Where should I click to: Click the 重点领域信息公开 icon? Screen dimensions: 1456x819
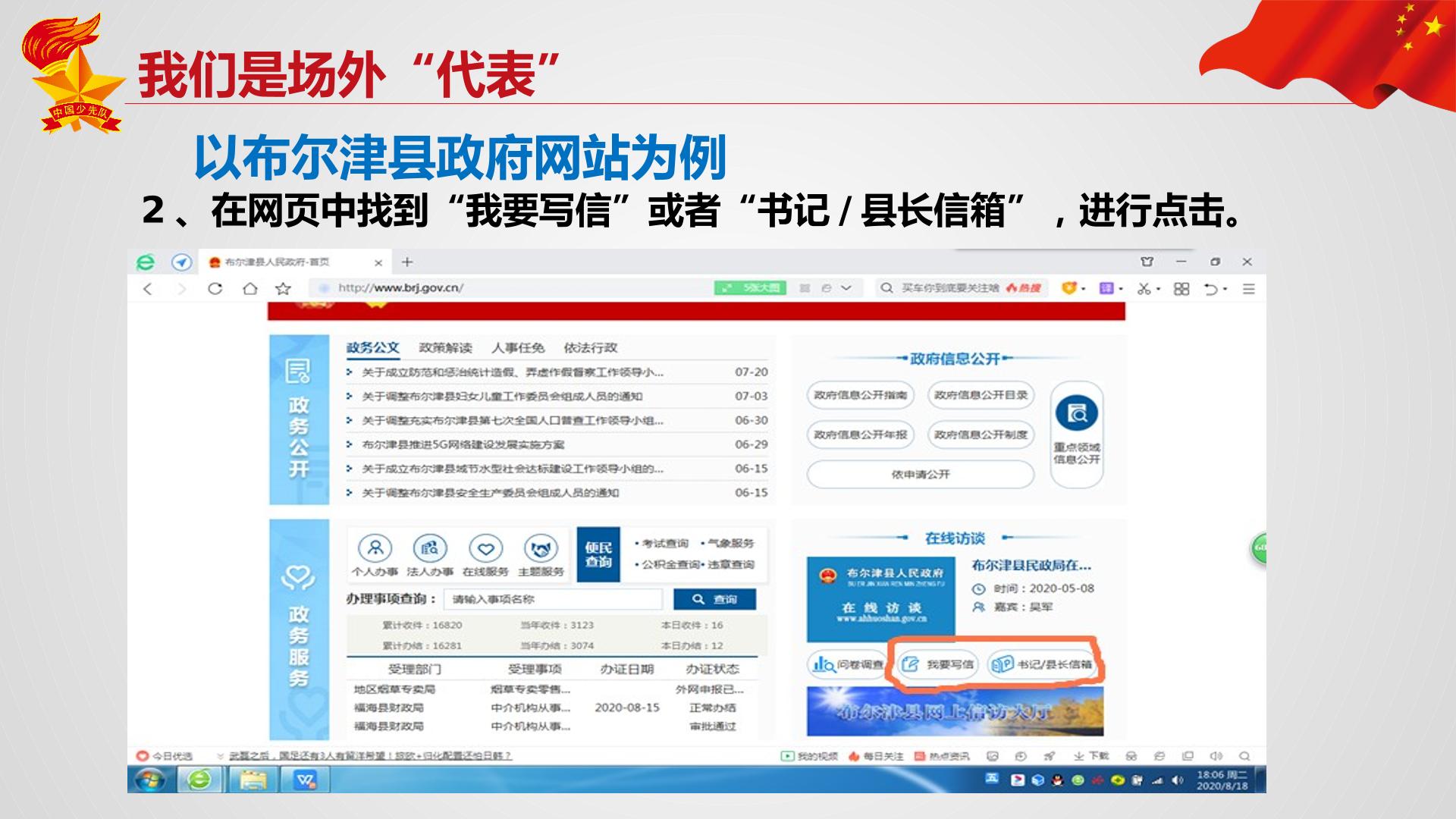(x=1076, y=413)
